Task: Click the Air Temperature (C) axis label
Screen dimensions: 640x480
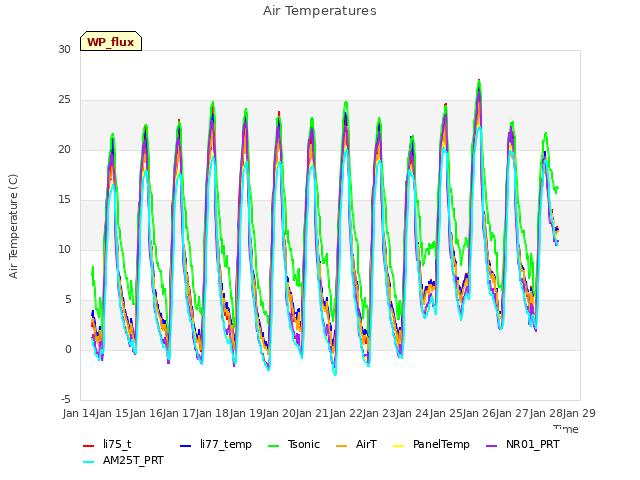Action: [x=13, y=227]
